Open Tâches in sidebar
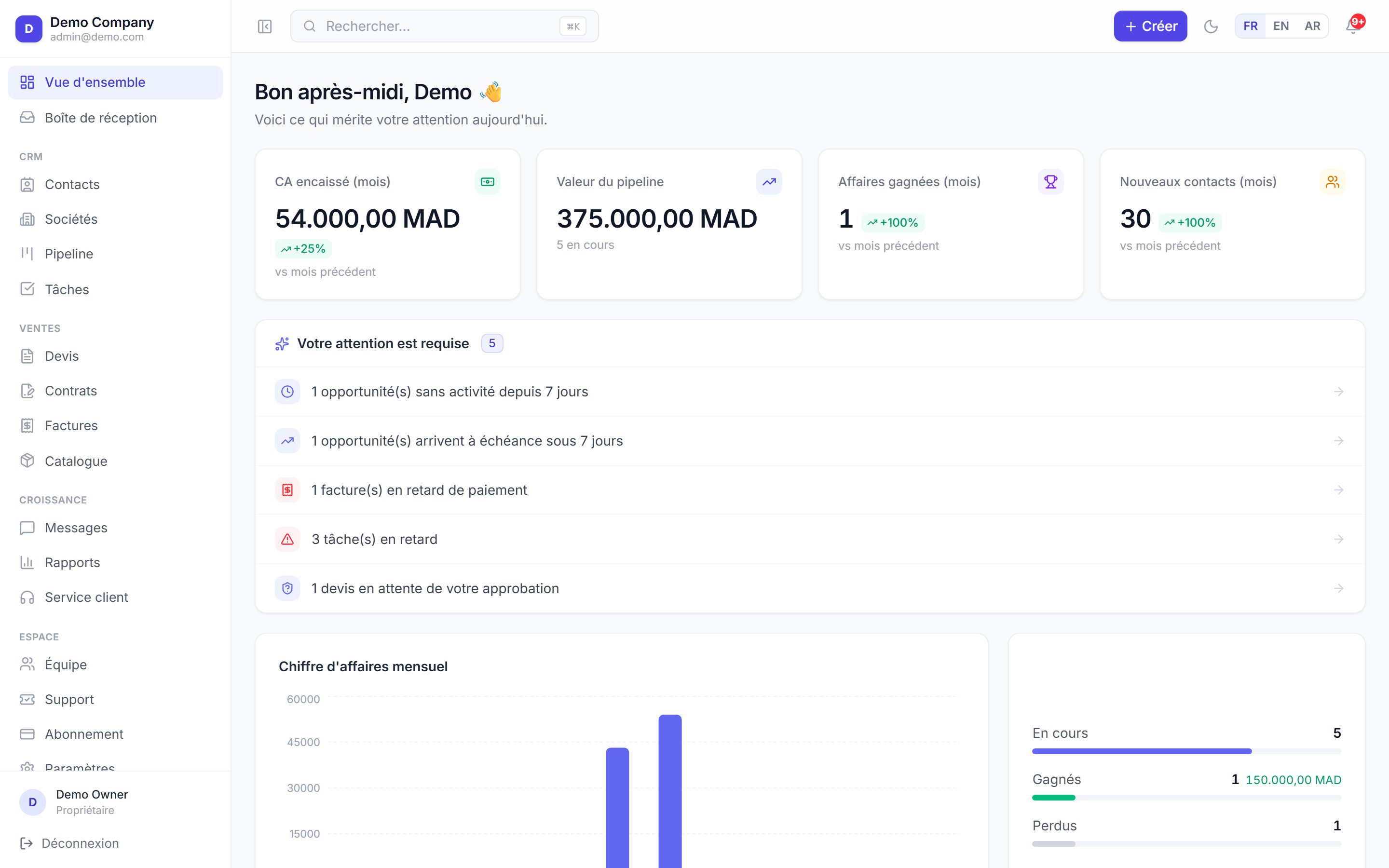 (115, 289)
